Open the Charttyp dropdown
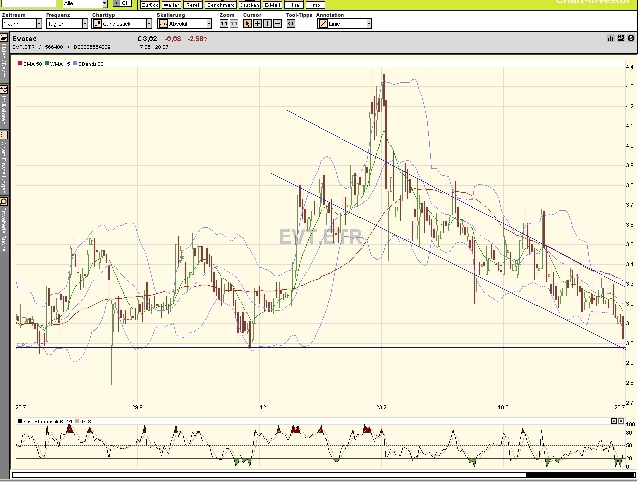The width and height of the screenshot is (640, 482). (122, 24)
